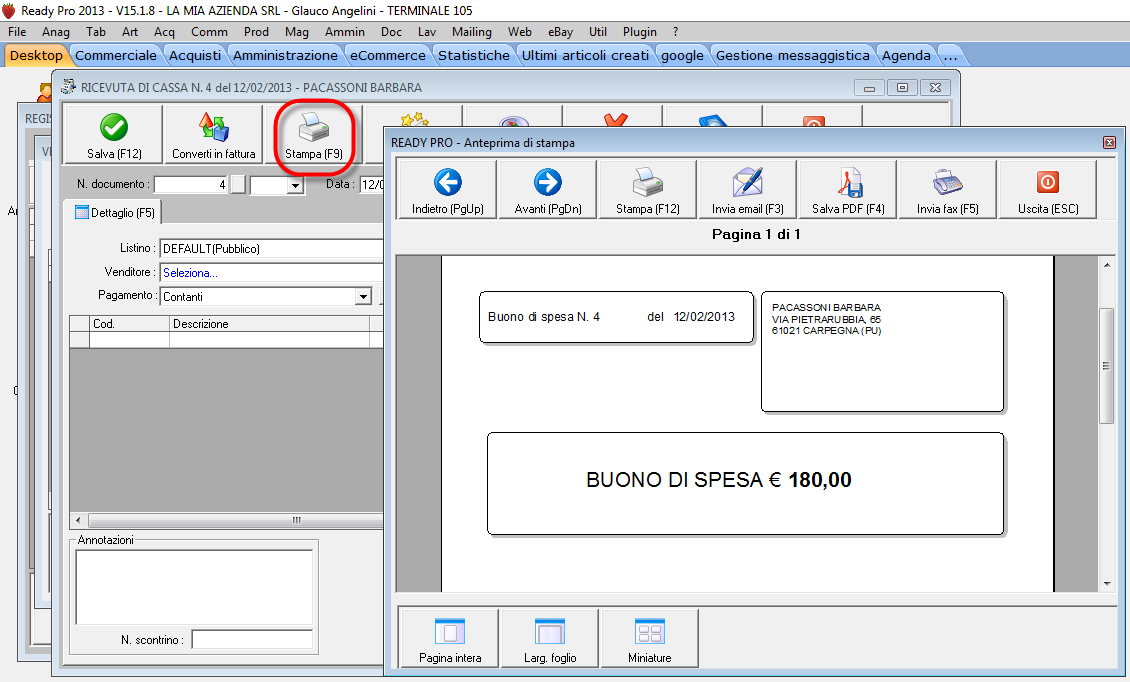Screen dimensions: 1130x682
Task: Click the N. documento input field
Action: pos(191,185)
